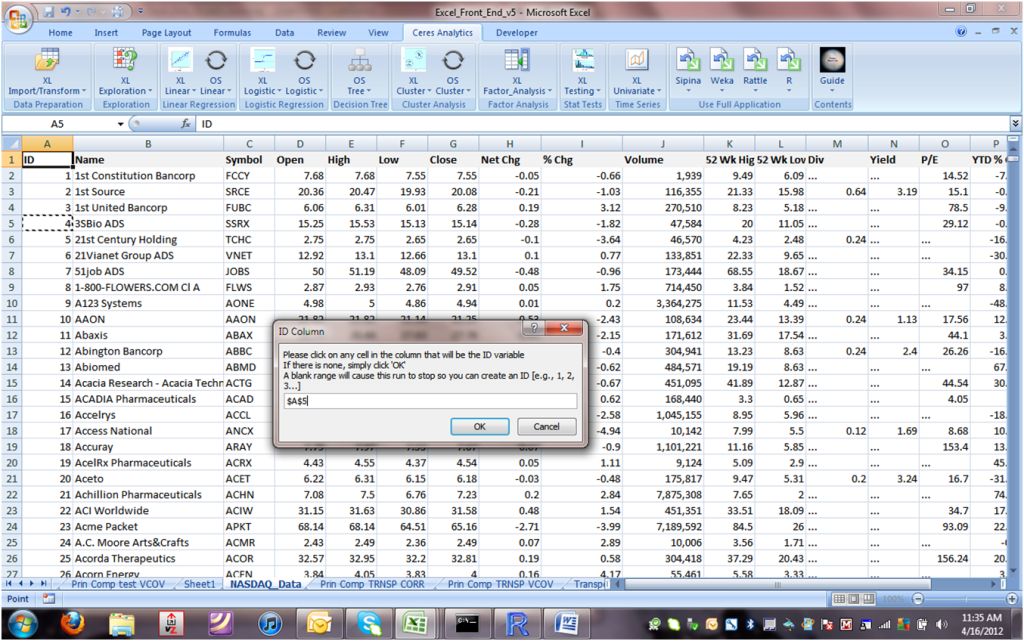Expand the Name Box dropdown arrow
1024x641 pixels.
(121, 123)
